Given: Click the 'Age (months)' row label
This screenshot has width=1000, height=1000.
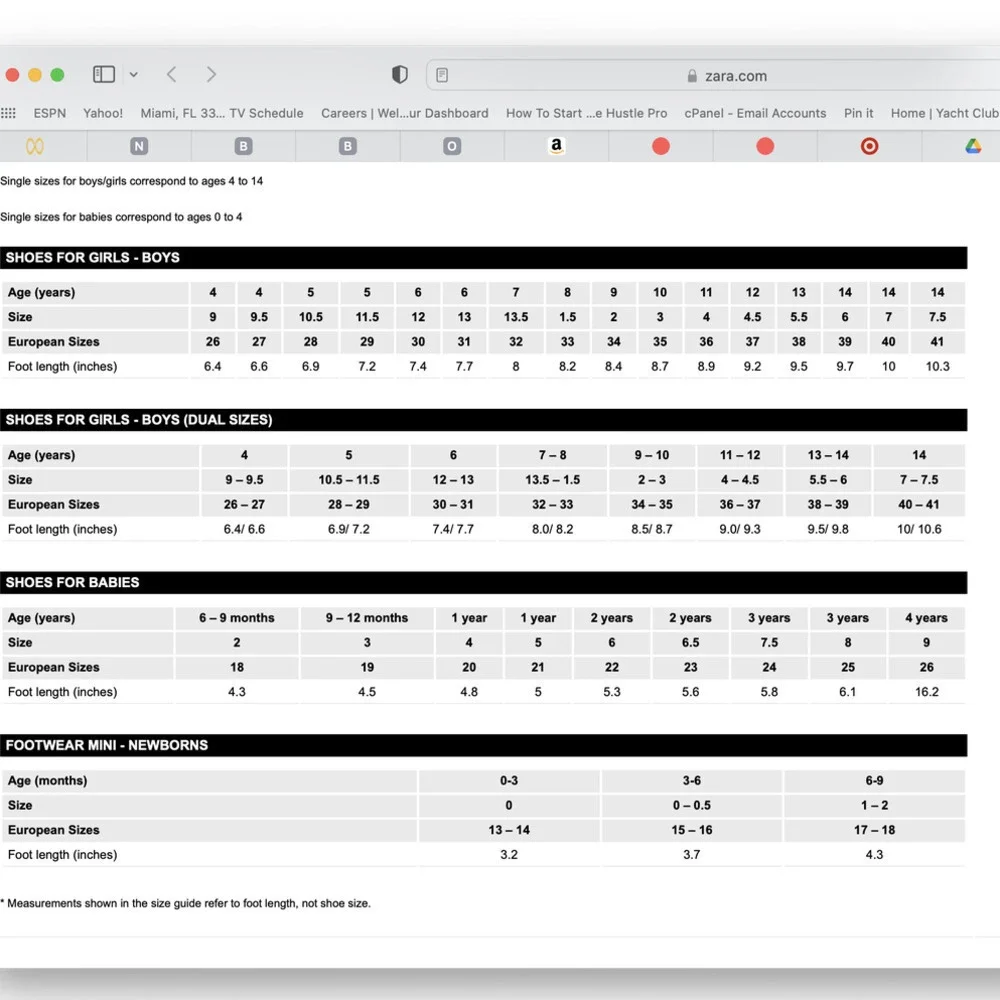Looking at the screenshot, I should (x=47, y=781).
